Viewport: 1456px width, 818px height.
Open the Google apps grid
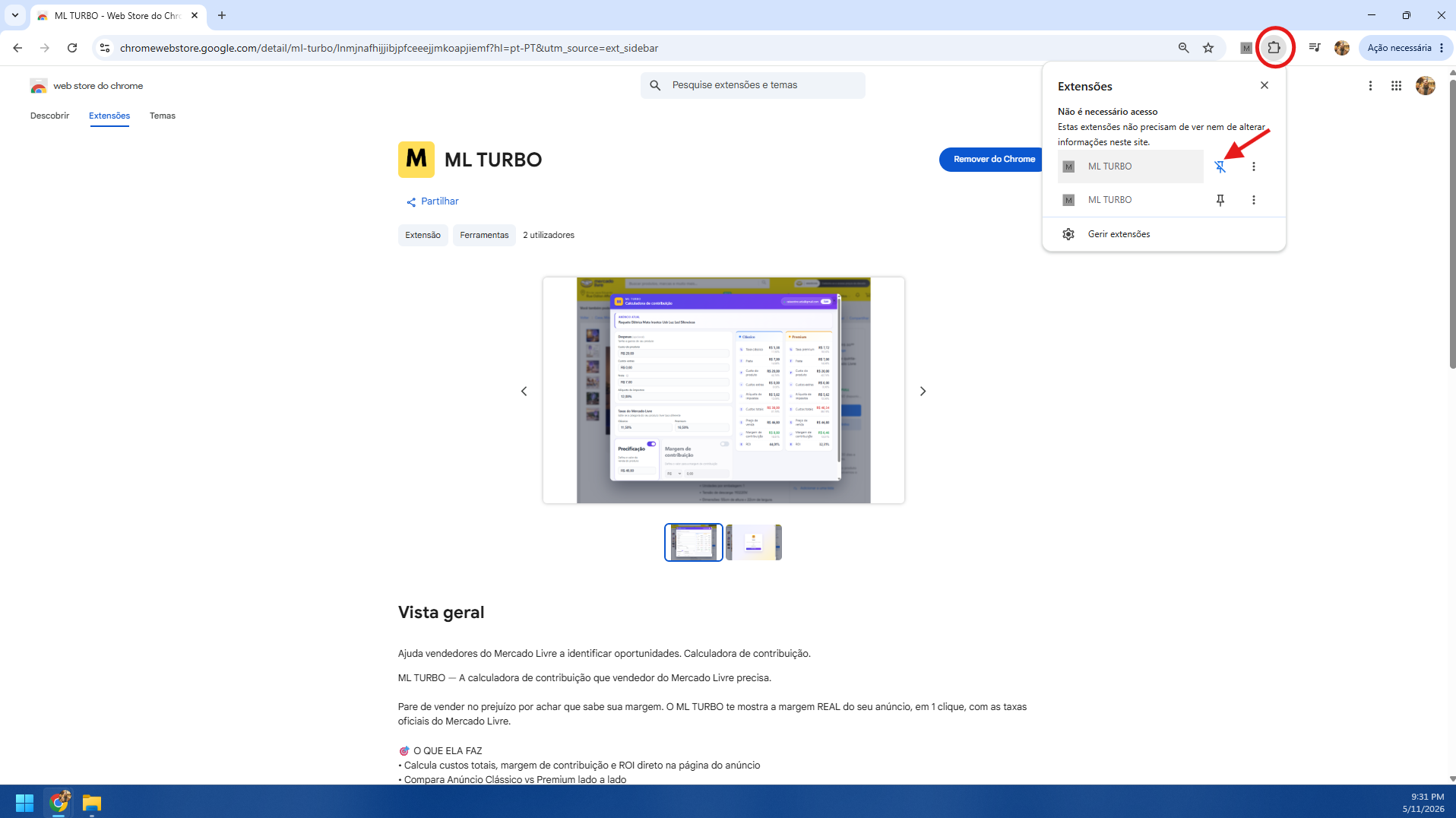click(x=1396, y=86)
